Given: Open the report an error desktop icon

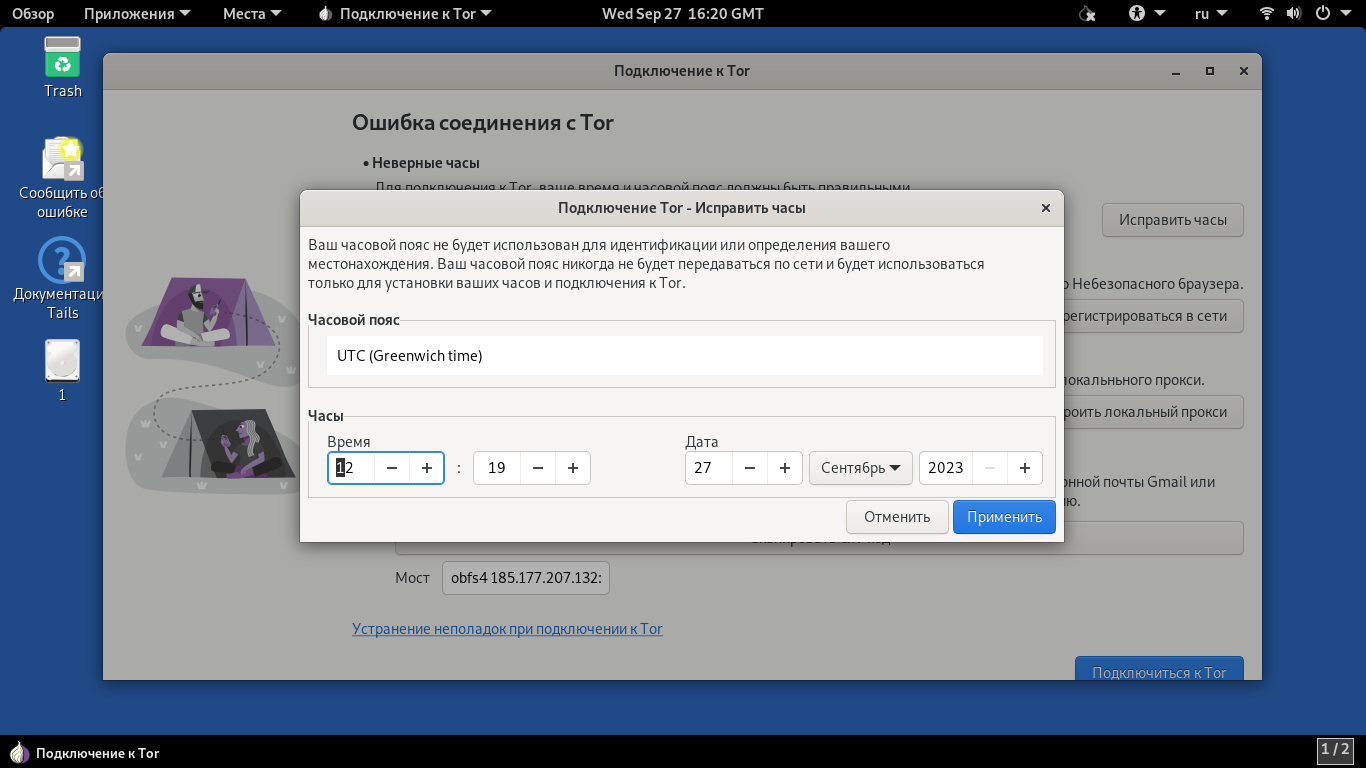Looking at the screenshot, I should coord(62,161).
